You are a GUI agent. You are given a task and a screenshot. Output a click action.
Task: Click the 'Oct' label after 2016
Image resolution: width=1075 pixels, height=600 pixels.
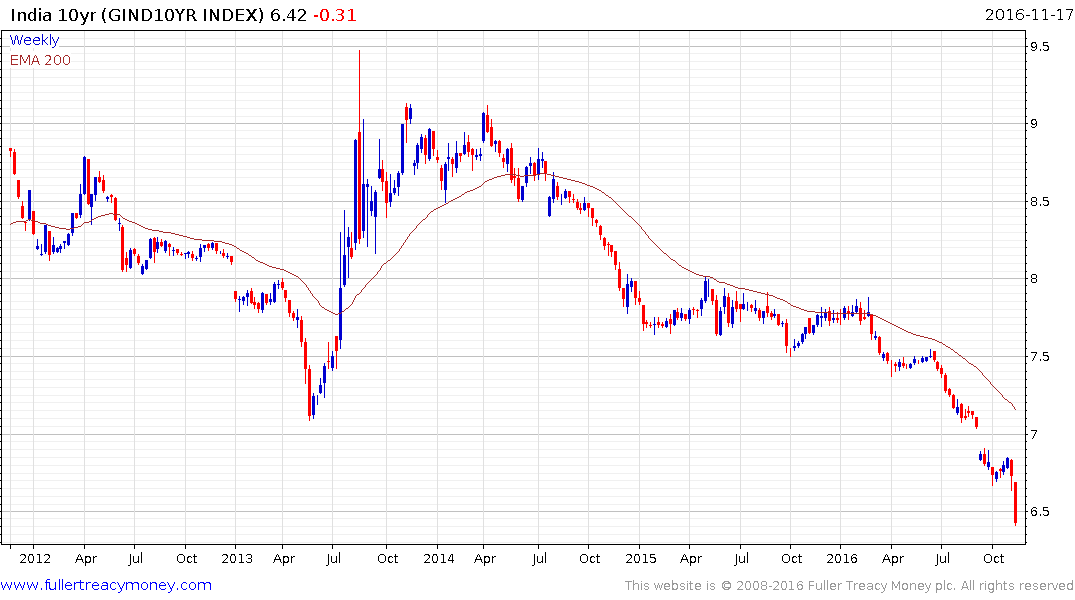[x=993, y=558]
